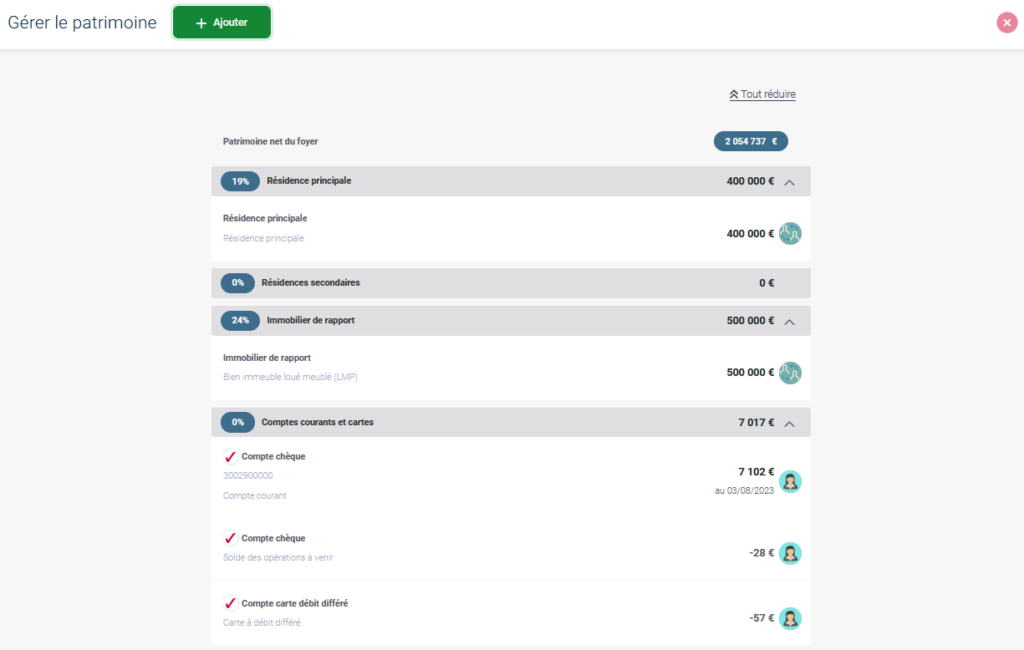
Task: Close the Gérer le patrimoine panel
Action: tap(1007, 23)
